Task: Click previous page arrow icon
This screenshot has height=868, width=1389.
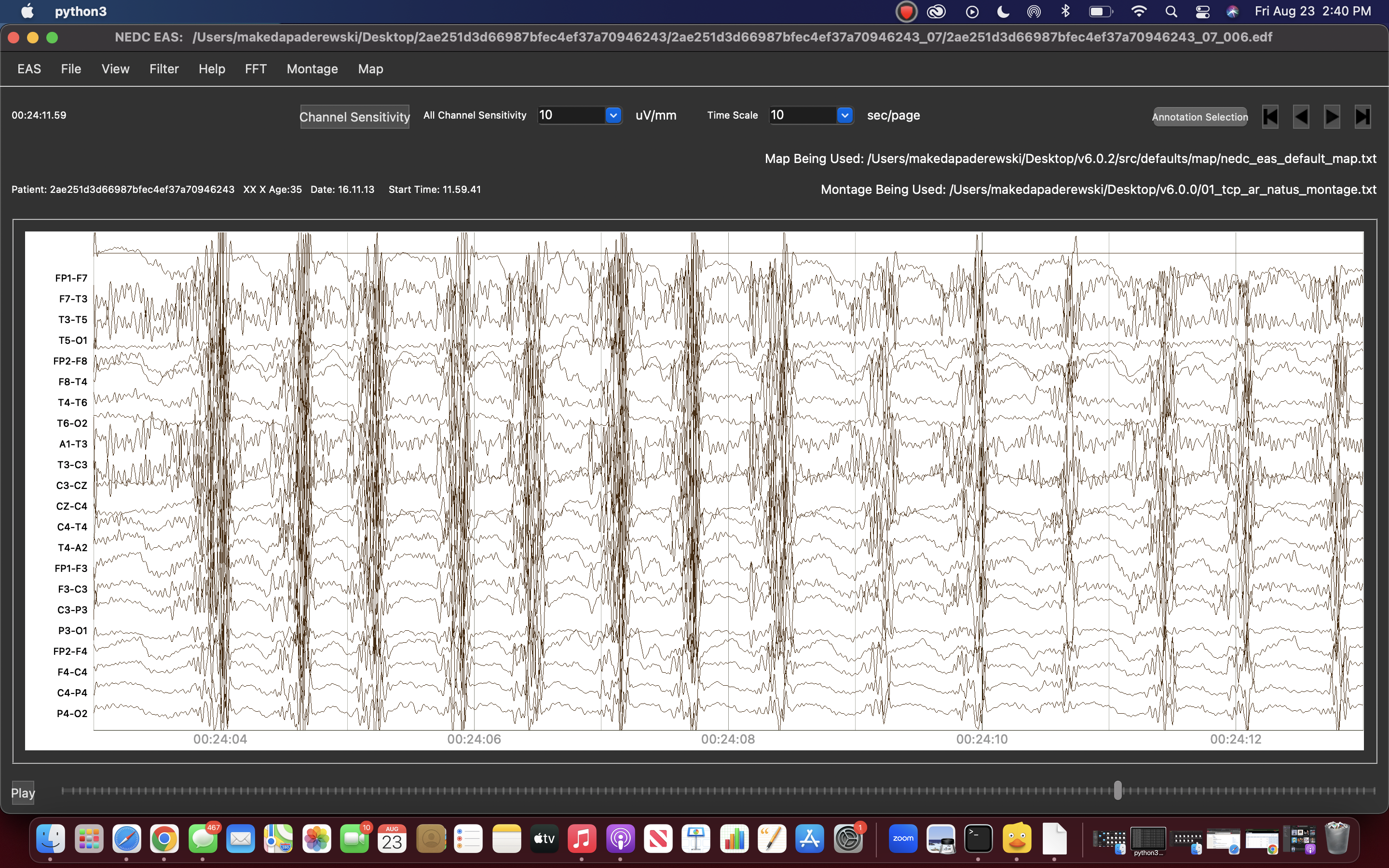Action: coord(1301,117)
